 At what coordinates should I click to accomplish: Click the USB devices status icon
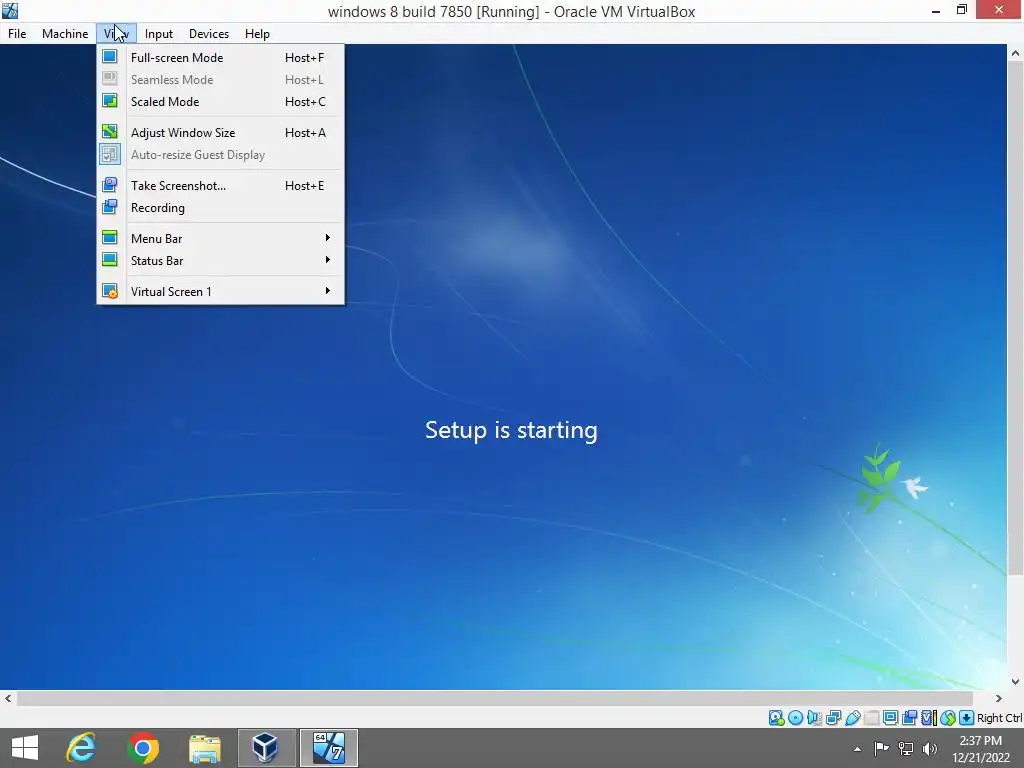point(852,718)
